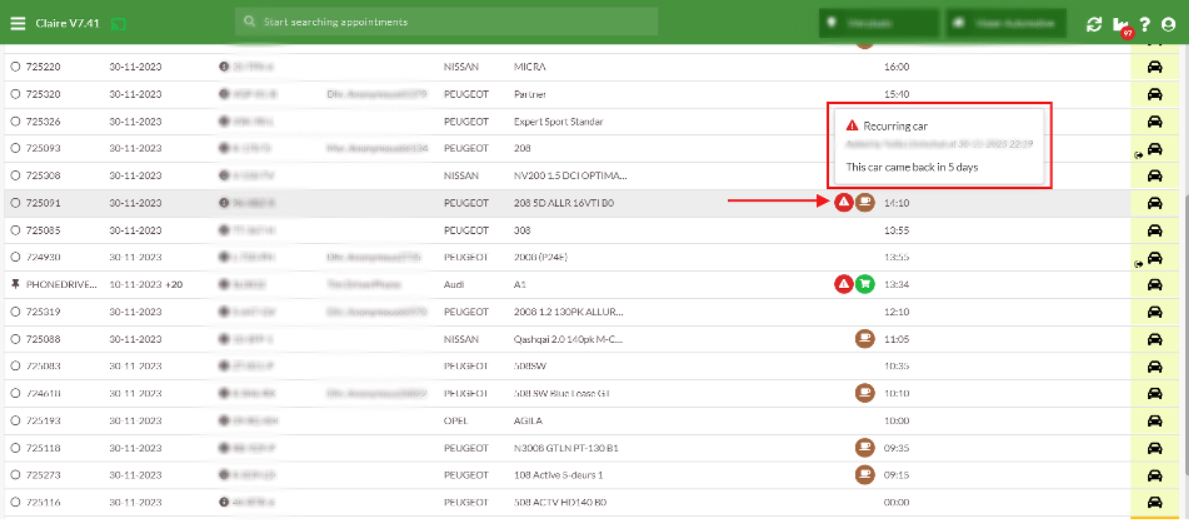Click the AGILA model cell
Viewport: 1189px width, 526px height.
529,420
